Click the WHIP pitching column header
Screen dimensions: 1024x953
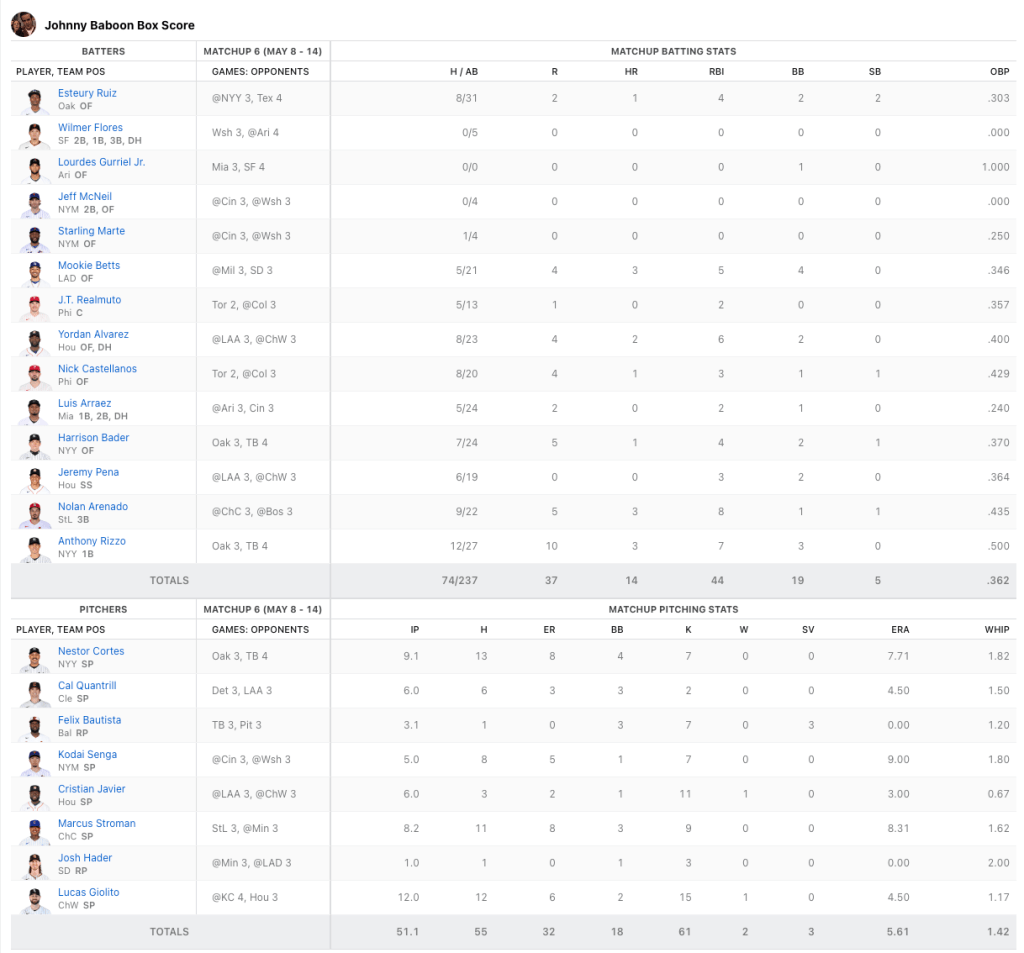(x=996, y=630)
